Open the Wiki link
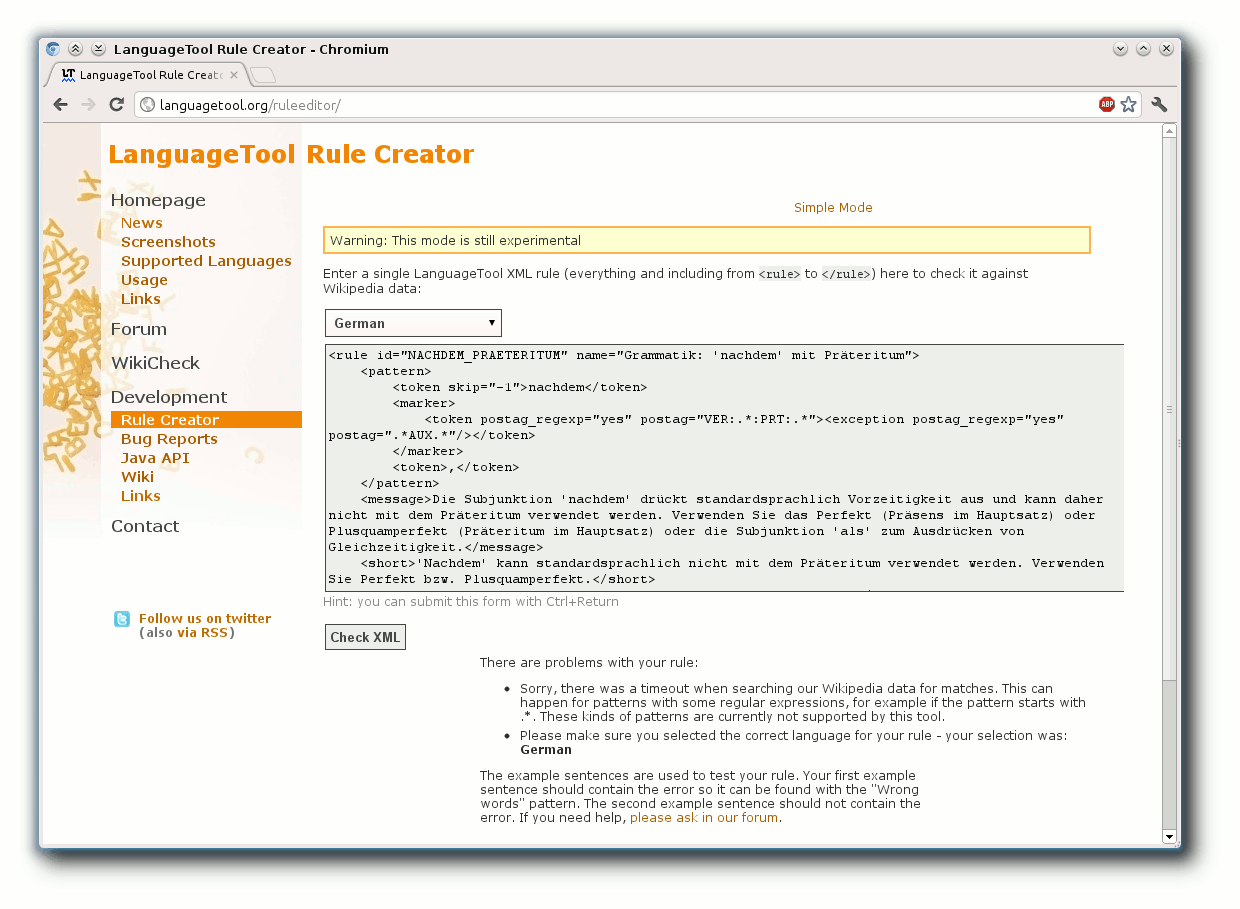The width and height of the screenshot is (1240, 909). click(x=137, y=477)
